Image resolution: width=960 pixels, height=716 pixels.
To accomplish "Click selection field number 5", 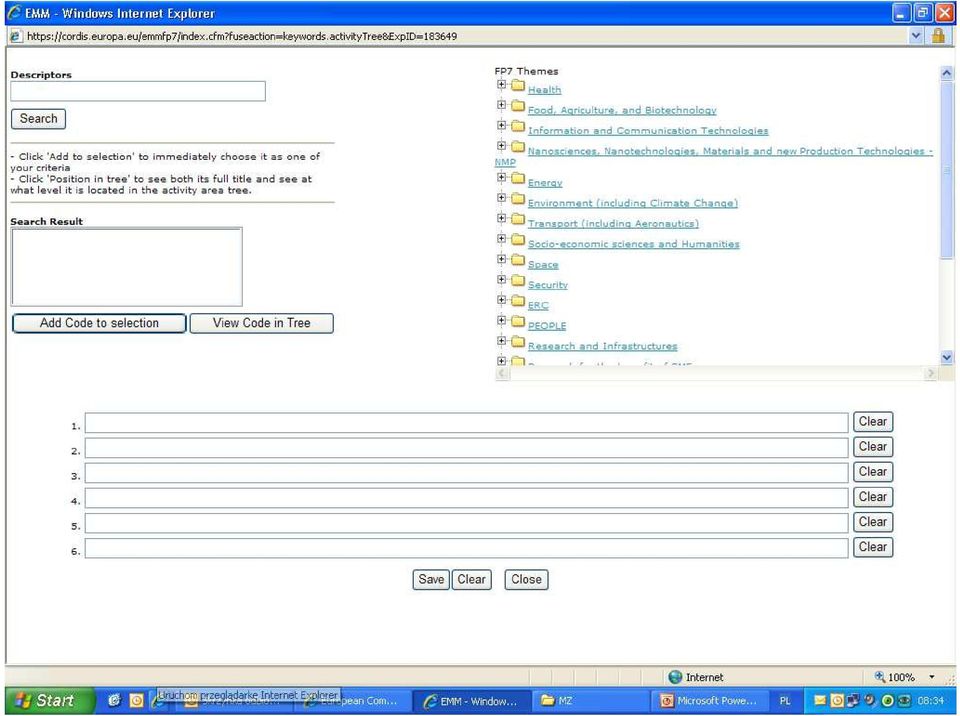I will click(x=467, y=523).
